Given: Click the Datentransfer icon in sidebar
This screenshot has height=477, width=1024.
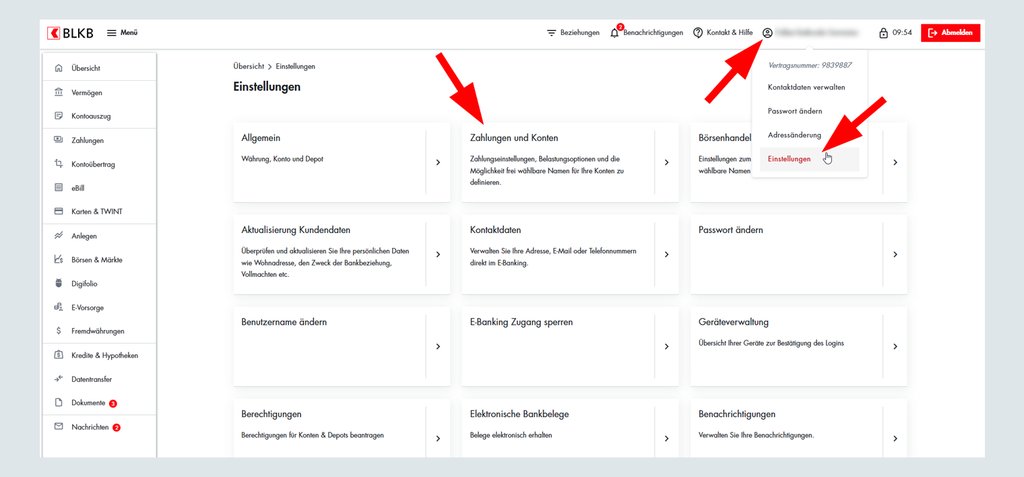Looking at the screenshot, I should tap(58, 379).
